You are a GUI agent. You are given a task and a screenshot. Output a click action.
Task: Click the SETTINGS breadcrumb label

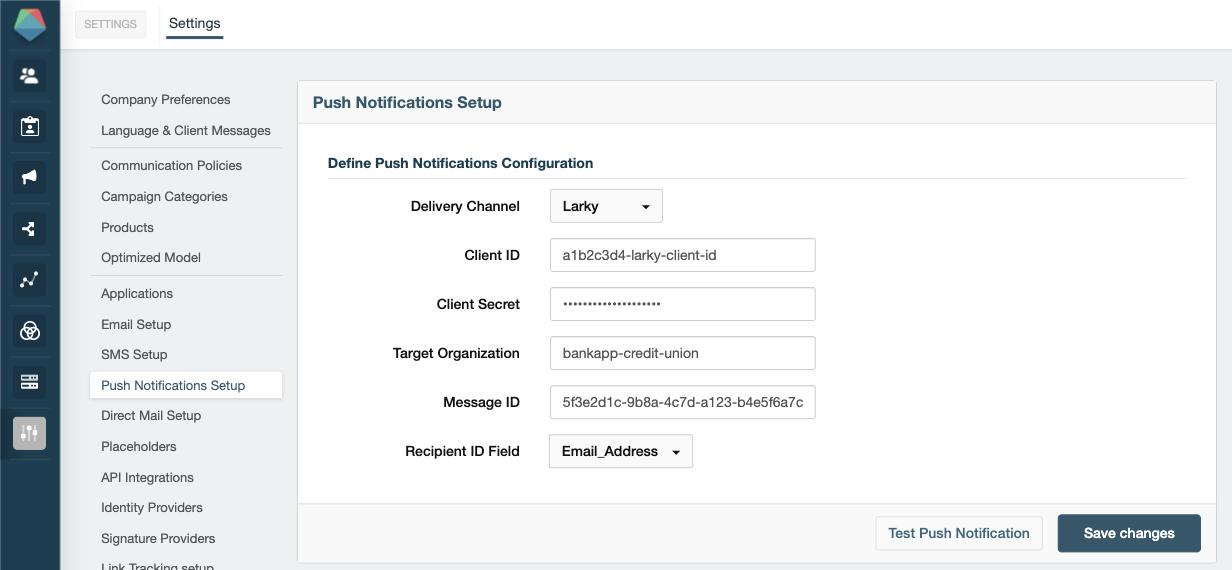point(110,24)
